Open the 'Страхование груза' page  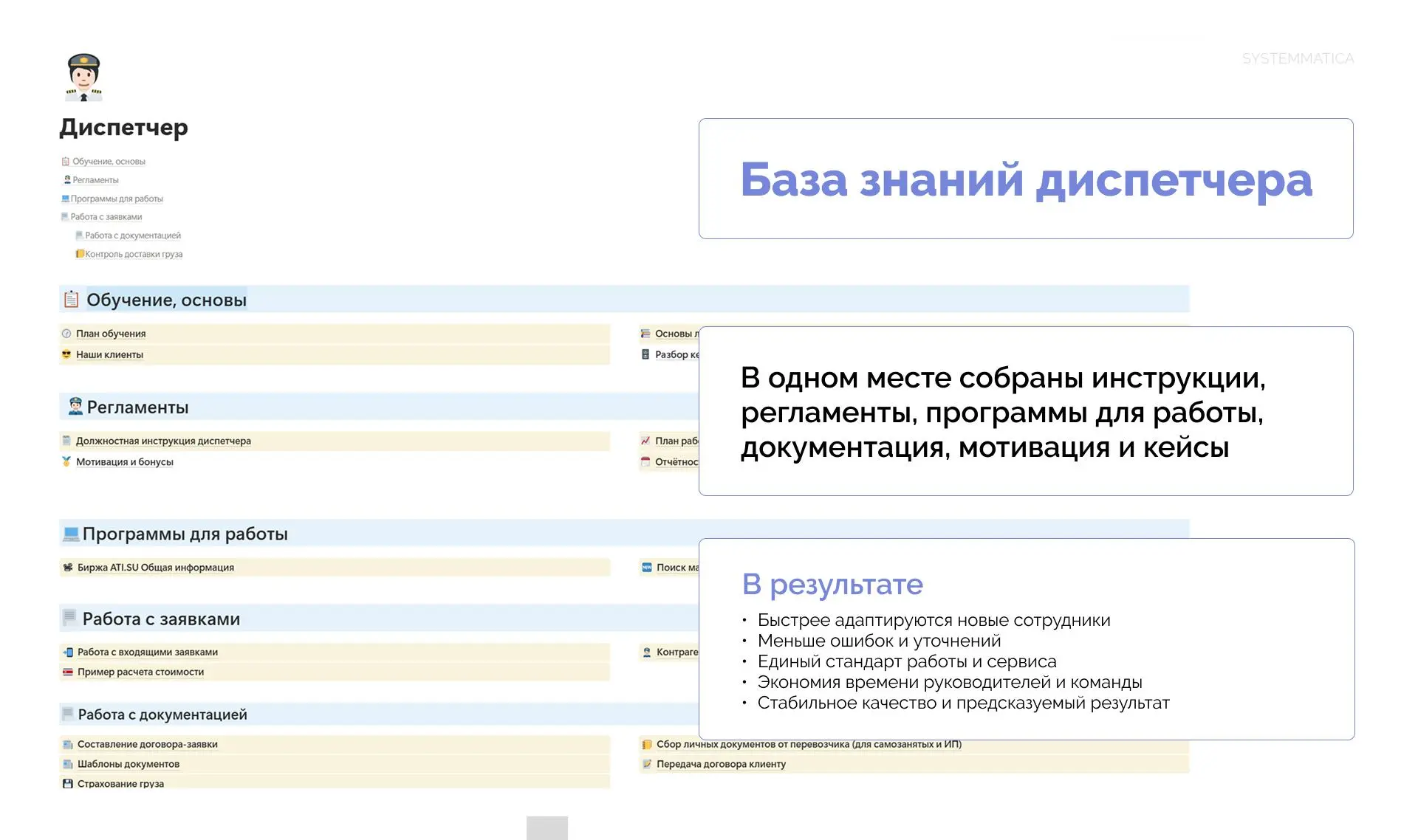coord(120,783)
